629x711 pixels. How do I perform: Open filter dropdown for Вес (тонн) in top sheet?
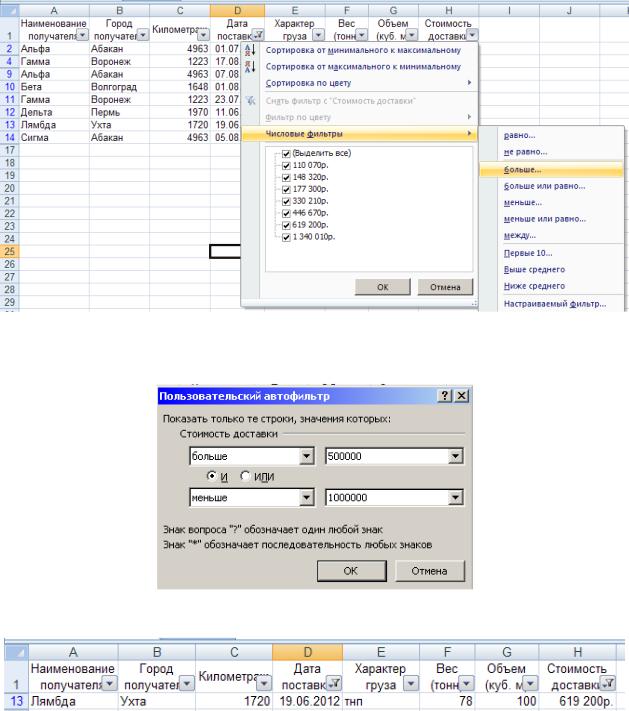click(361, 35)
